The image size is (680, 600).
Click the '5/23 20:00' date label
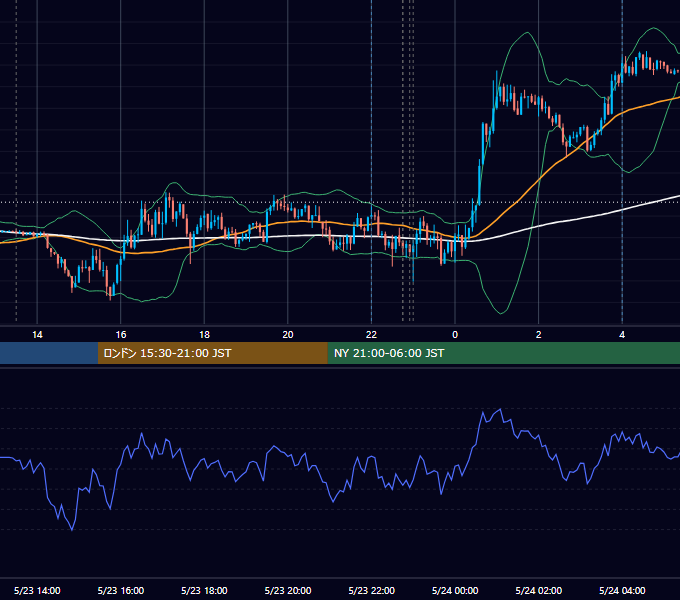click(288, 590)
